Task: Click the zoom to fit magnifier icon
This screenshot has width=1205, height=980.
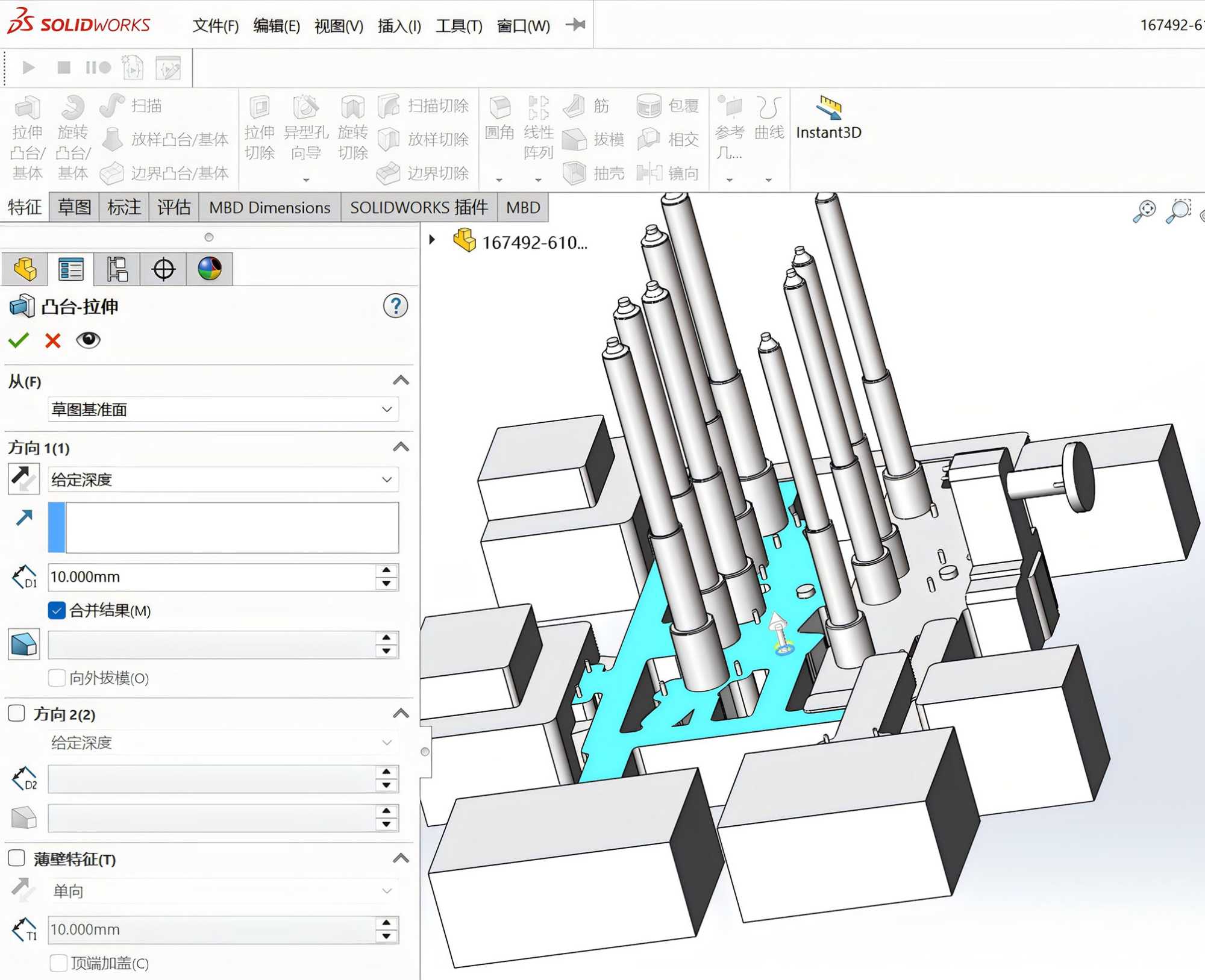Action: coord(1144,211)
